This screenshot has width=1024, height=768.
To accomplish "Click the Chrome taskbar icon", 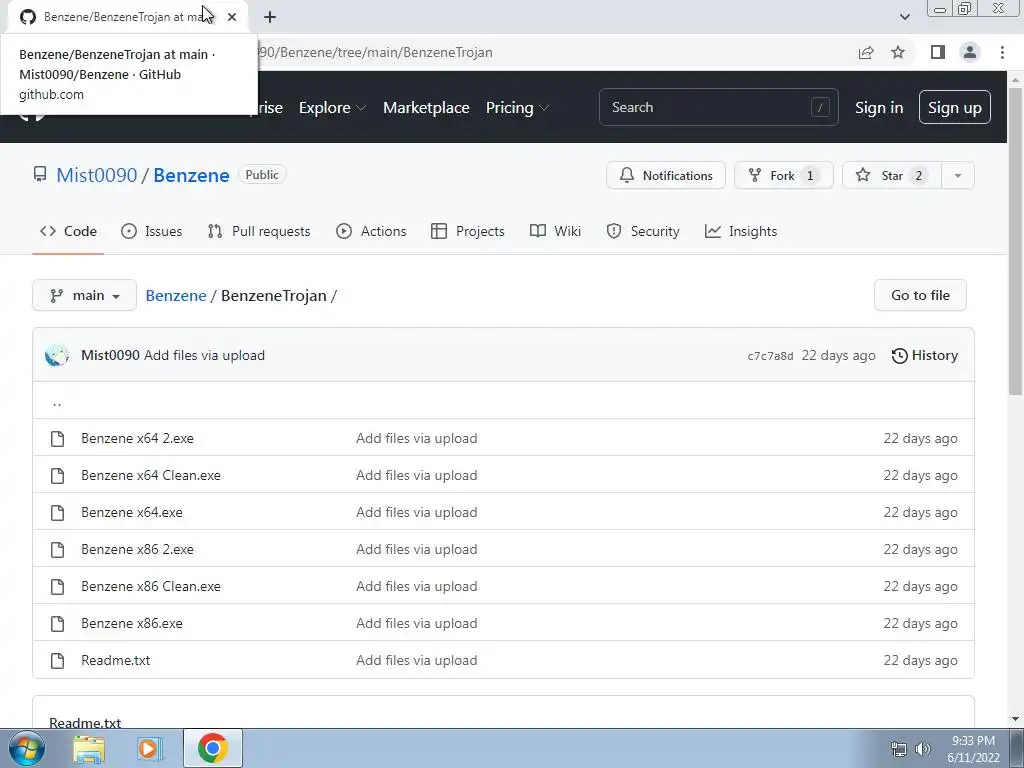I will point(212,748).
